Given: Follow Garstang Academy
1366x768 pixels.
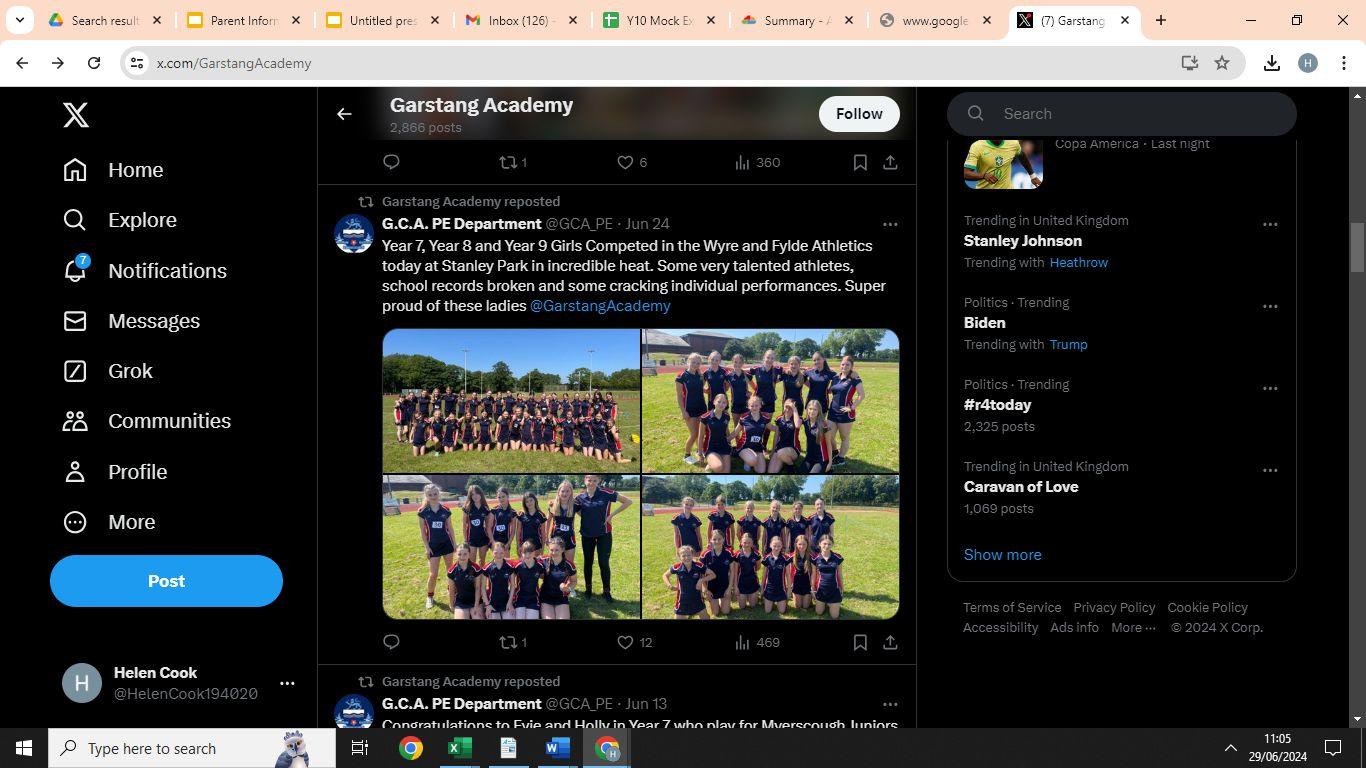Looking at the screenshot, I should tap(859, 114).
